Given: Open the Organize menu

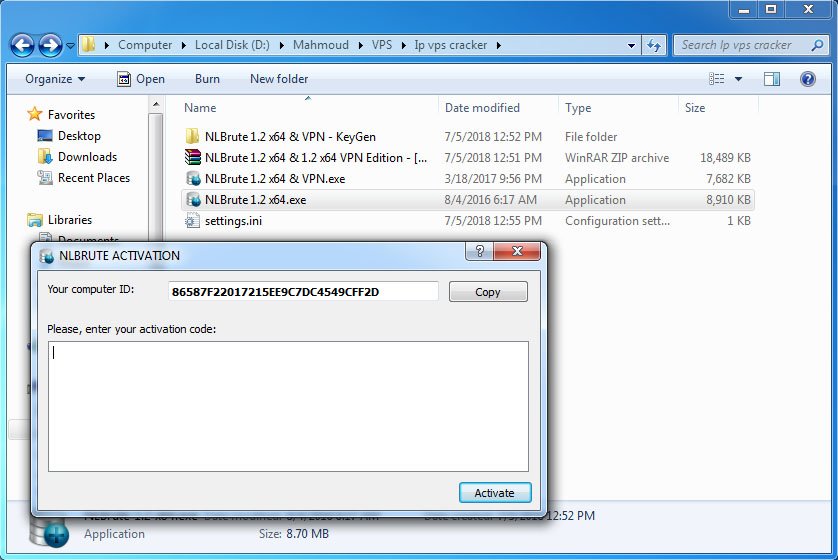Looking at the screenshot, I should click(x=55, y=79).
